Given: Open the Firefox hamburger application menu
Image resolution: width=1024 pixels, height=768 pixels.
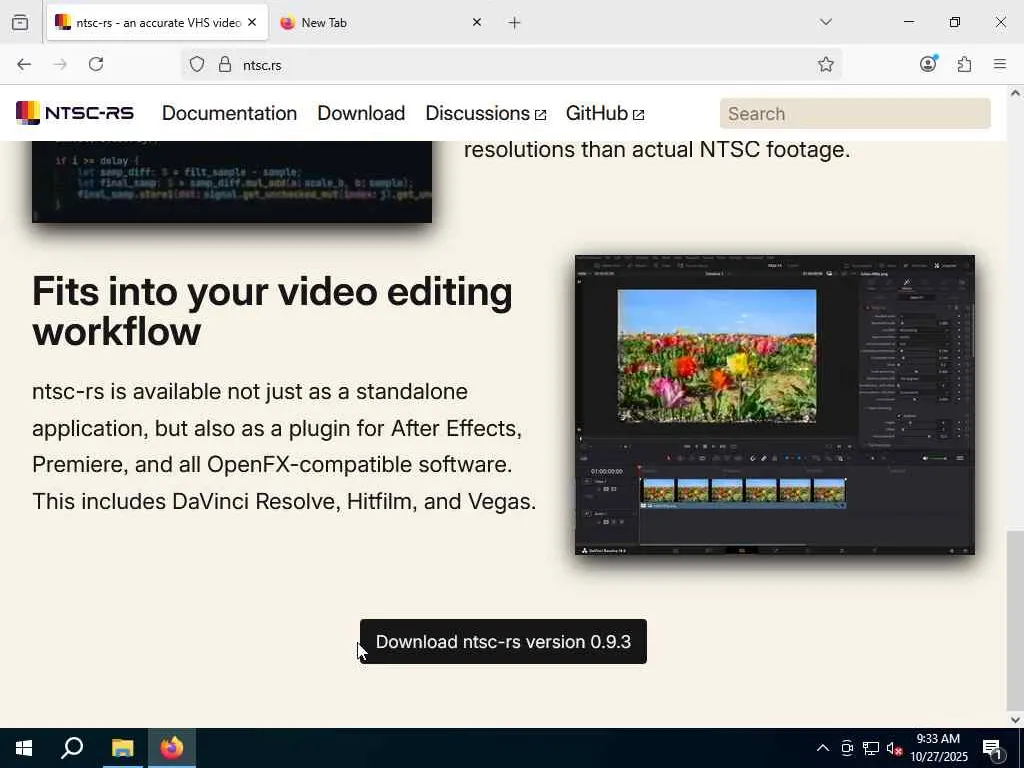Looking at the screenshot, I should [1000, 64].
